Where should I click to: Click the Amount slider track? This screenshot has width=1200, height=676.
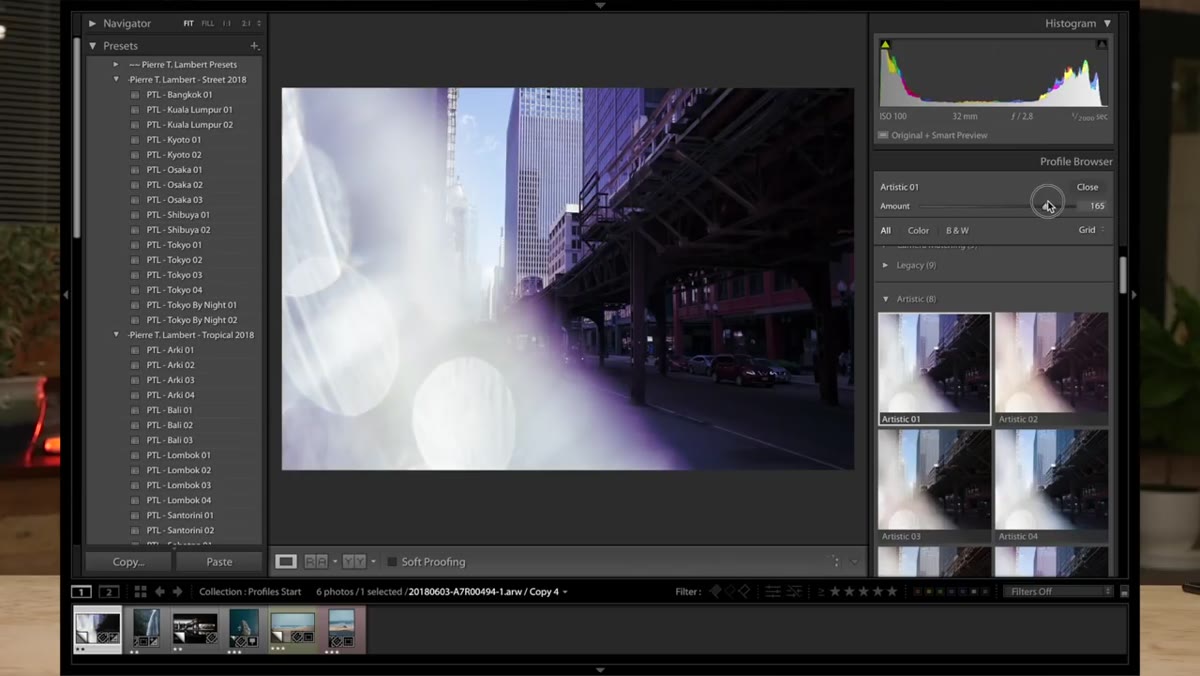[998, 206]
